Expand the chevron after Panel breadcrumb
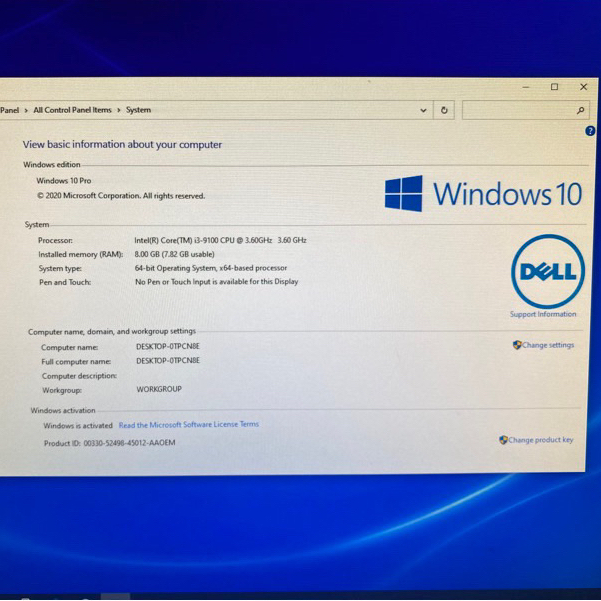 [26, 110]
